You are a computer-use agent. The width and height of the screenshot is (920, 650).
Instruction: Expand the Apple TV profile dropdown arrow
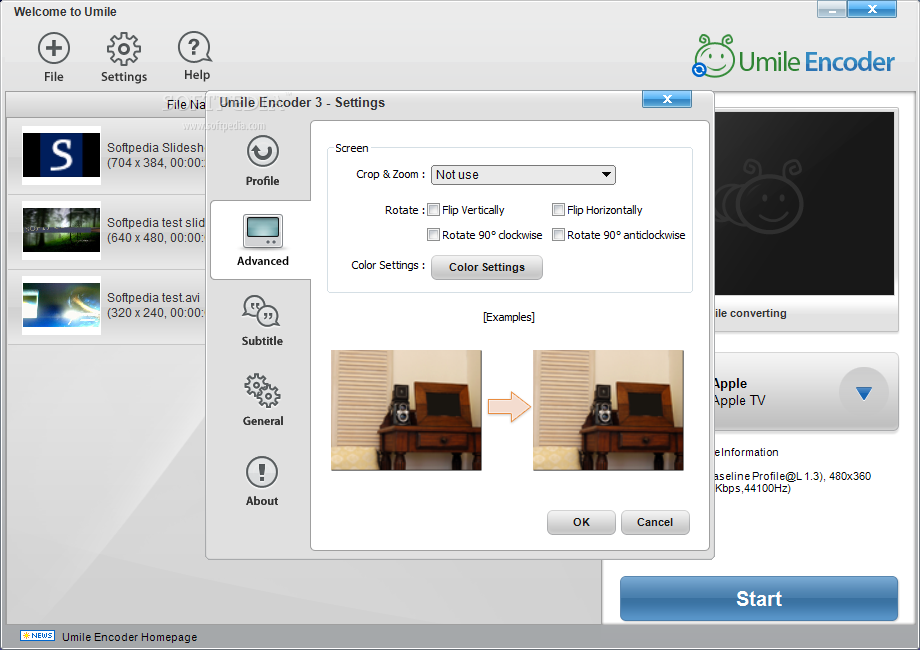point(864,392)
